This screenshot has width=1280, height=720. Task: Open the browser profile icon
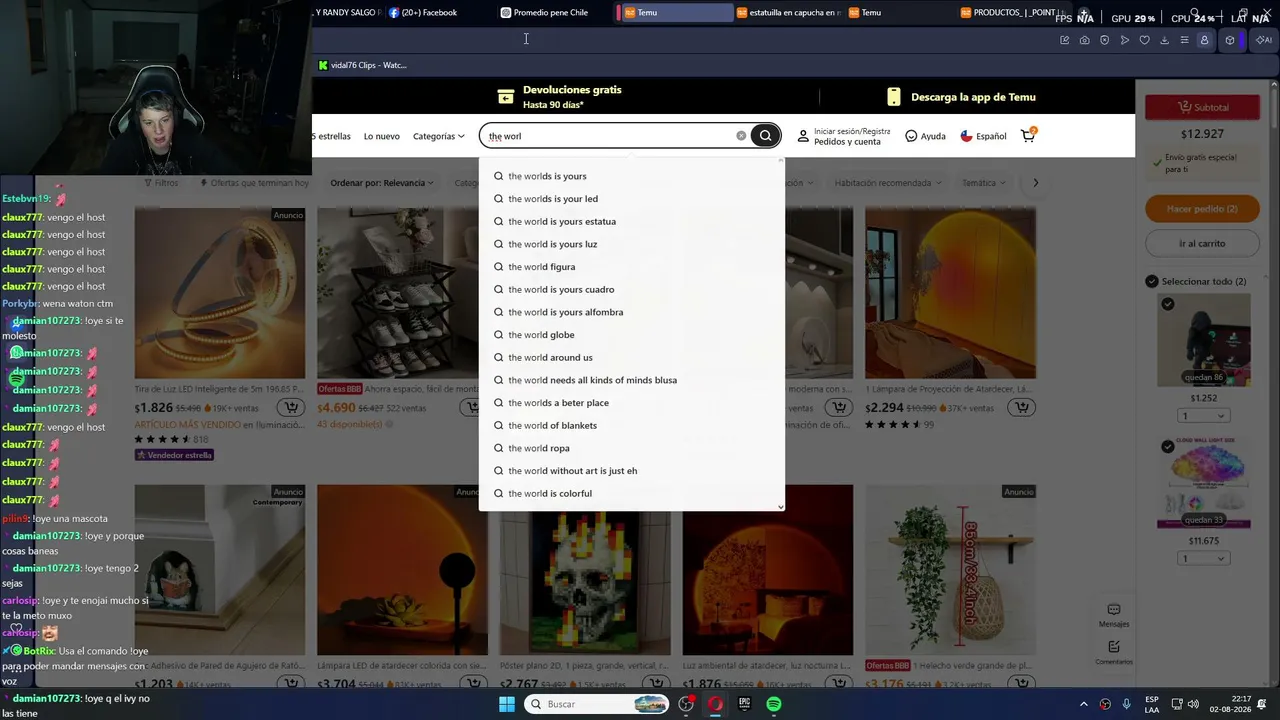1204,40
